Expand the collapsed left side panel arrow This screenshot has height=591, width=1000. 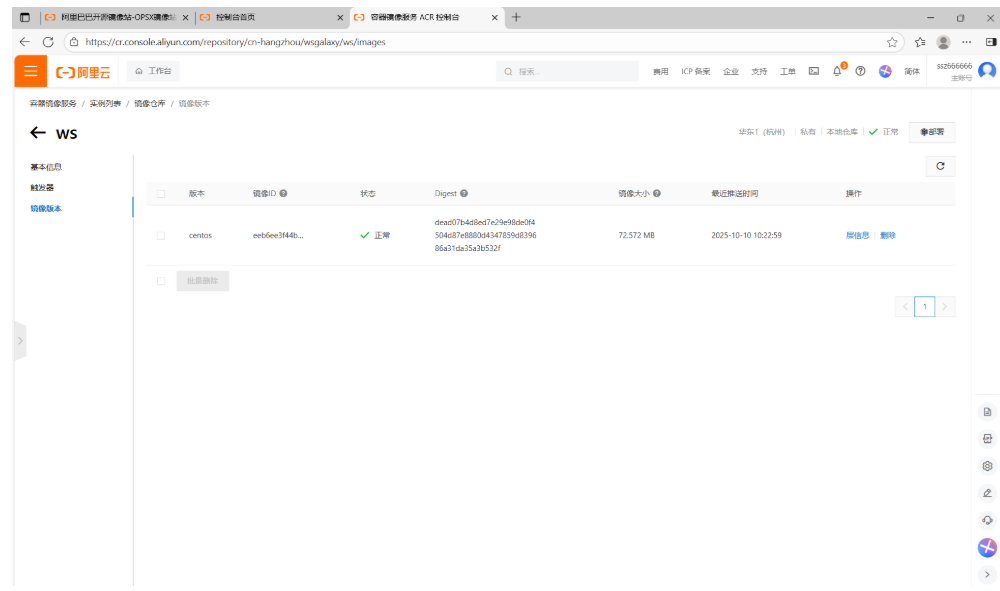coord(20,341)
